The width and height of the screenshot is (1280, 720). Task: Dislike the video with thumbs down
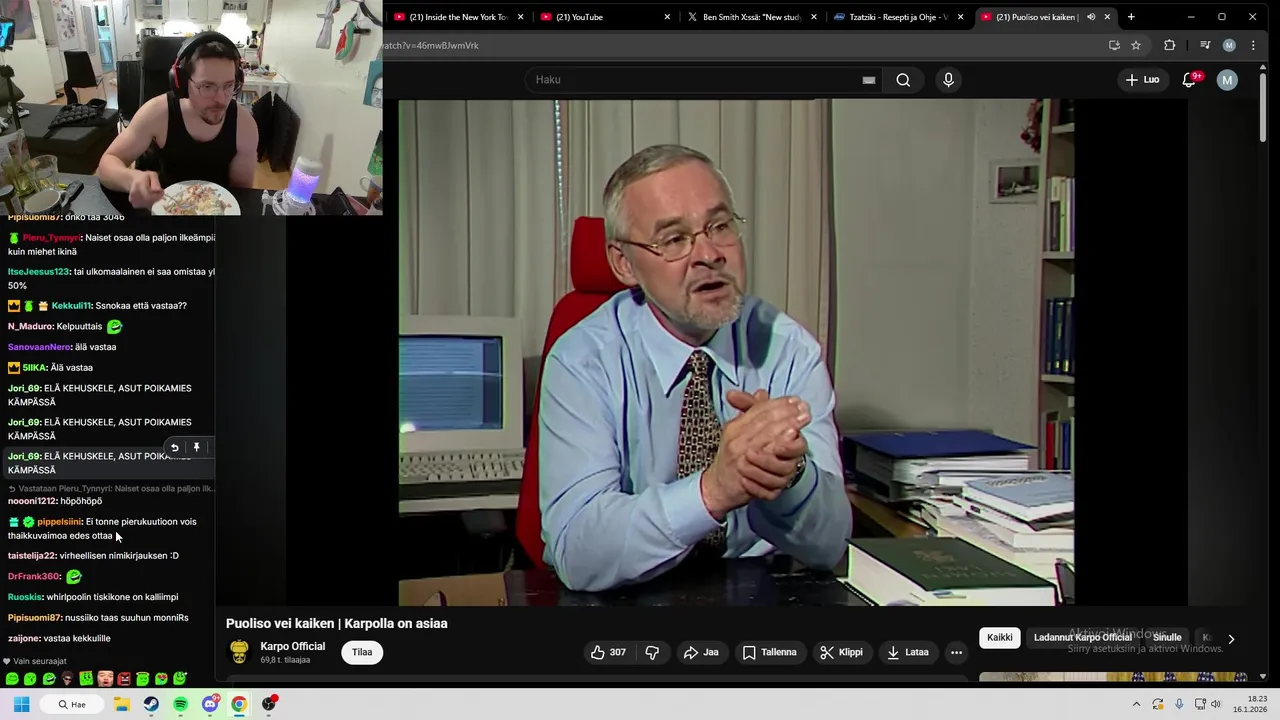tap(652, 652)
